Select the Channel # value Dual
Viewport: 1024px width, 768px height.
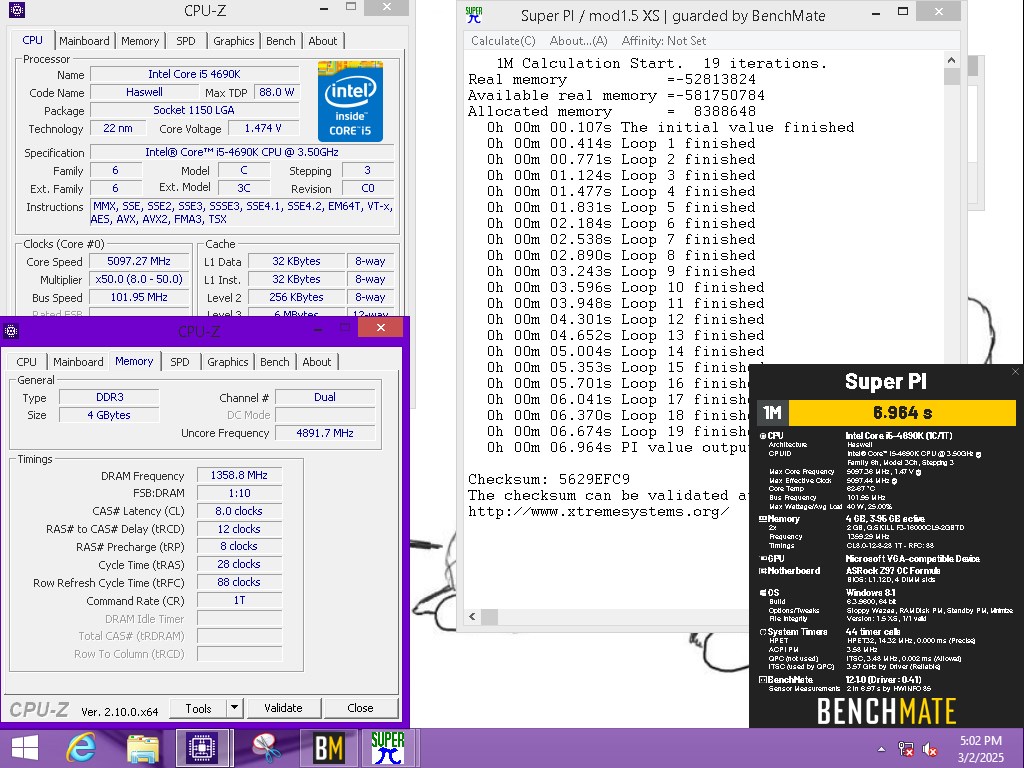(x=325, y=397)
